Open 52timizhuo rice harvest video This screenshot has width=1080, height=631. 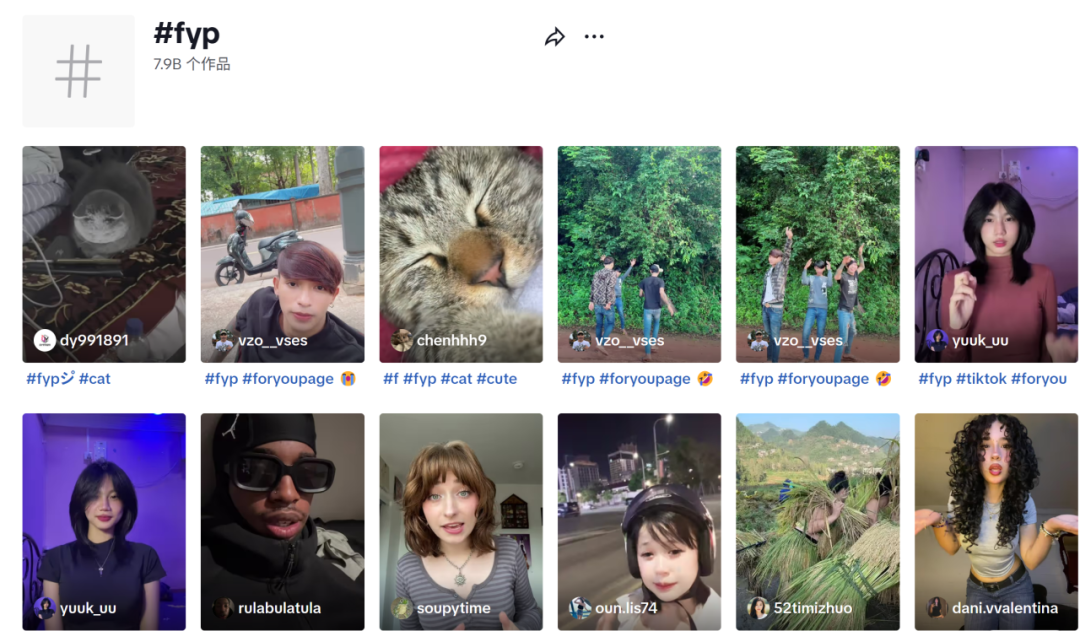(818, 521)
